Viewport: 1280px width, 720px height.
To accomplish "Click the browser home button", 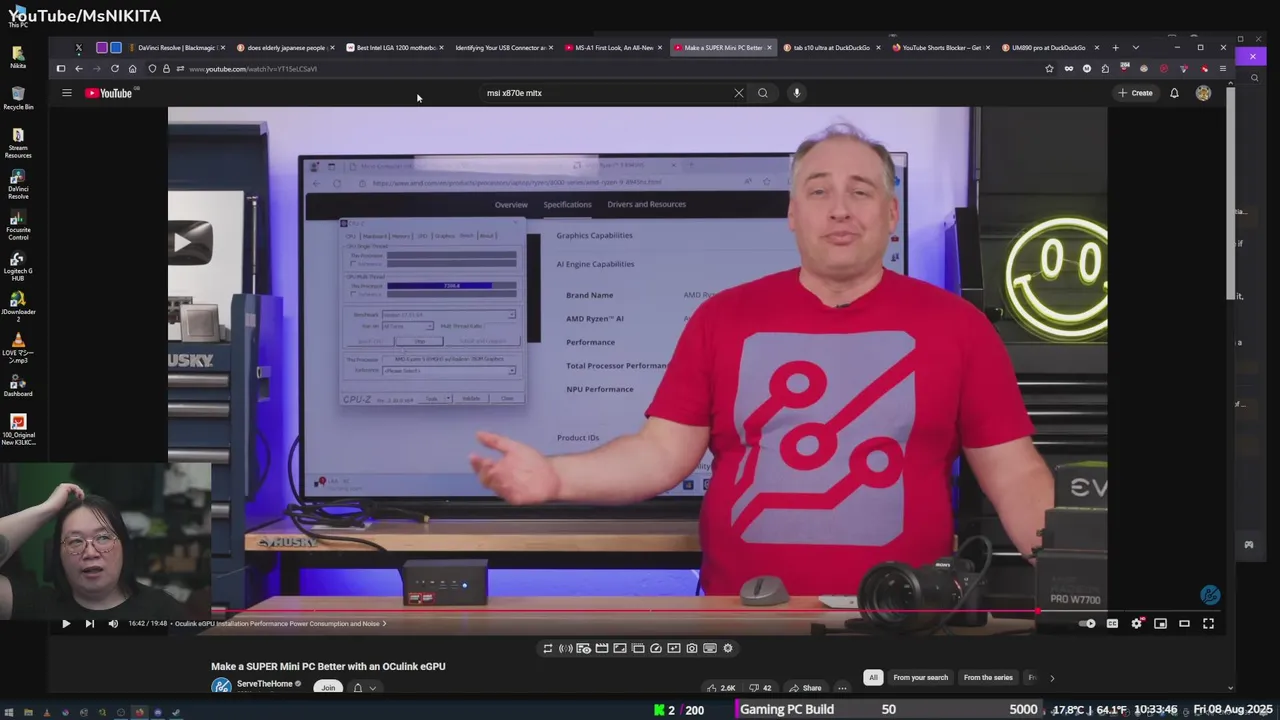I will pos(132,69).
